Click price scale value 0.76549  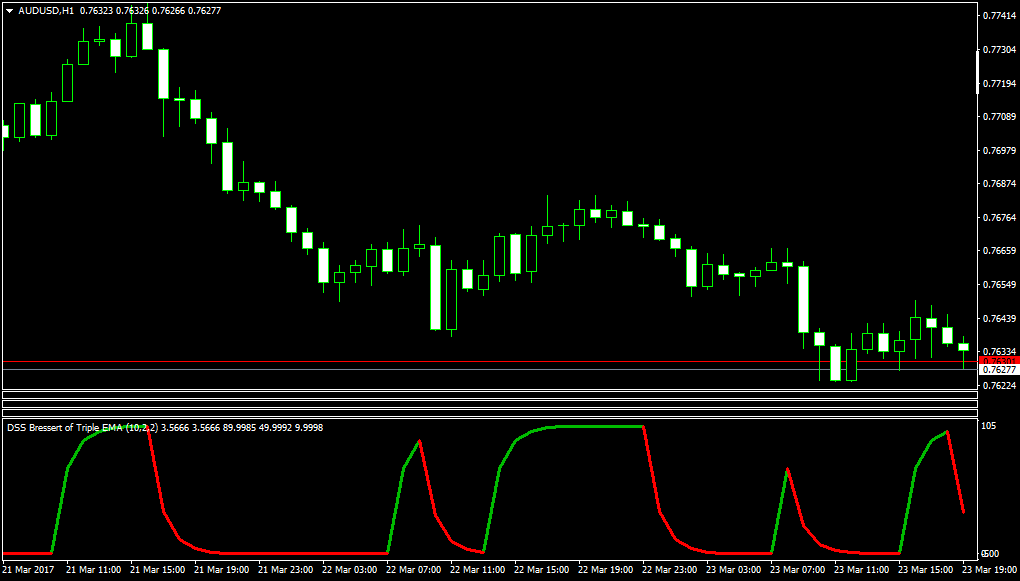click(999, 285)
